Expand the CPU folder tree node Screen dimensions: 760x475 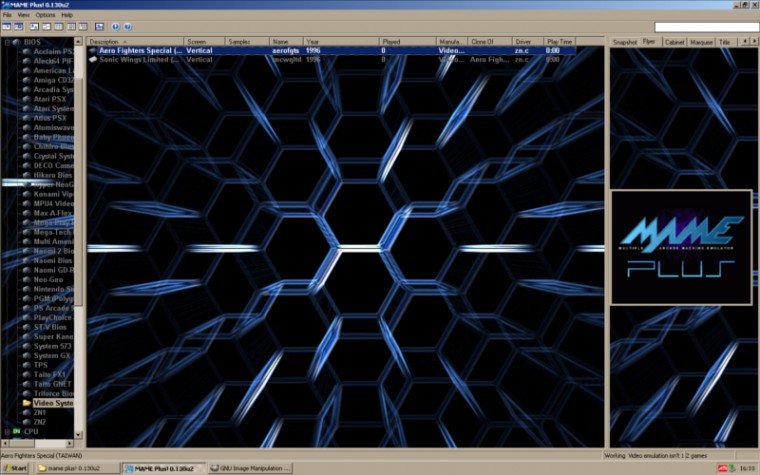pyautogui.click(x=7, y=431)
